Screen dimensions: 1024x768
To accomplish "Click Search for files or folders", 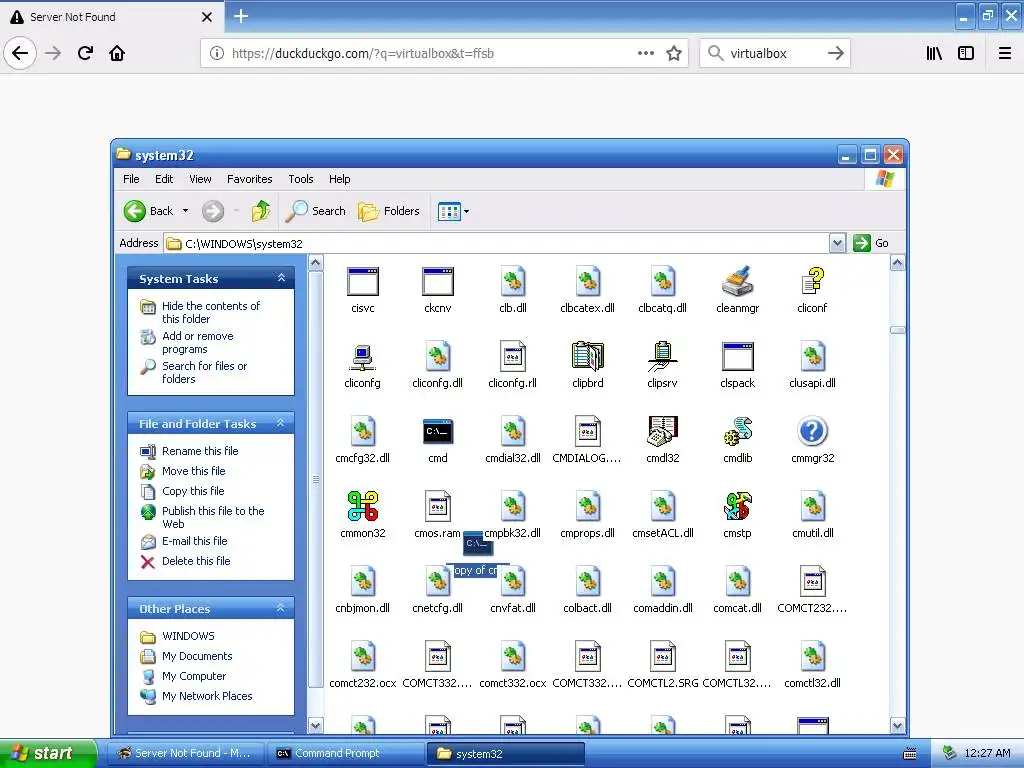I will [x=204, y=372].
